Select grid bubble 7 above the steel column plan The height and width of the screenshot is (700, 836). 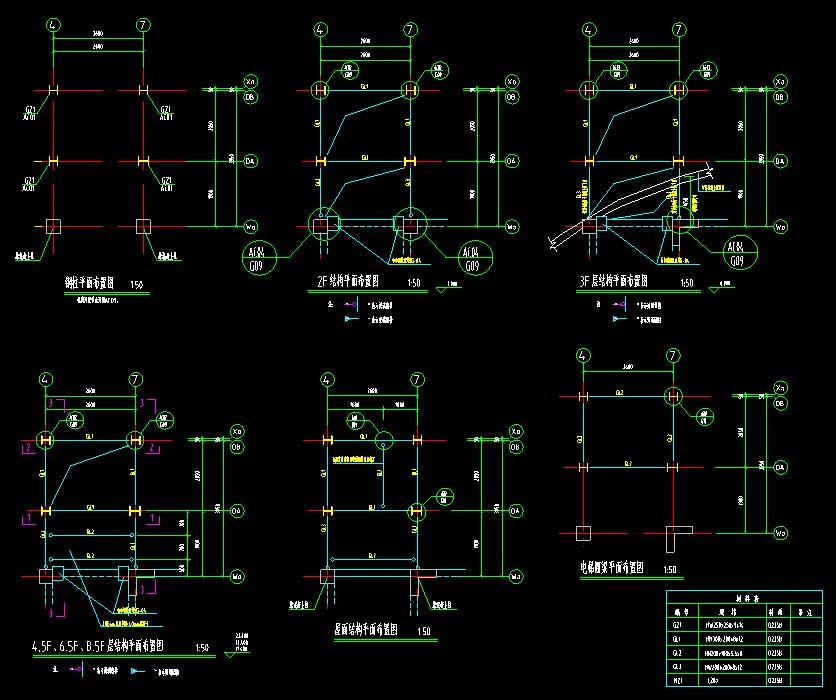145,23
